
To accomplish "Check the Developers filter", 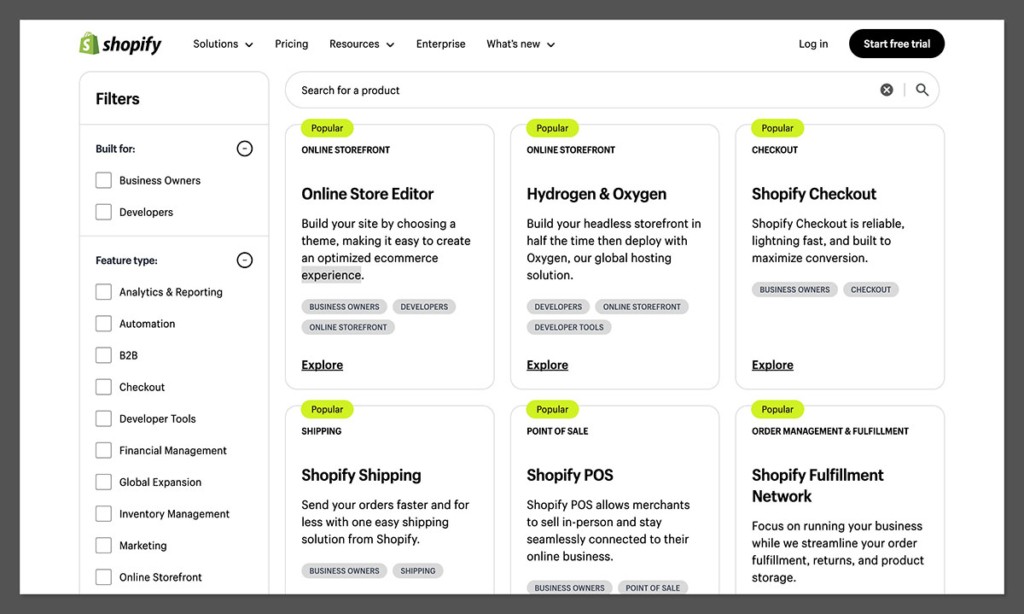I will [x=103, y=212].
